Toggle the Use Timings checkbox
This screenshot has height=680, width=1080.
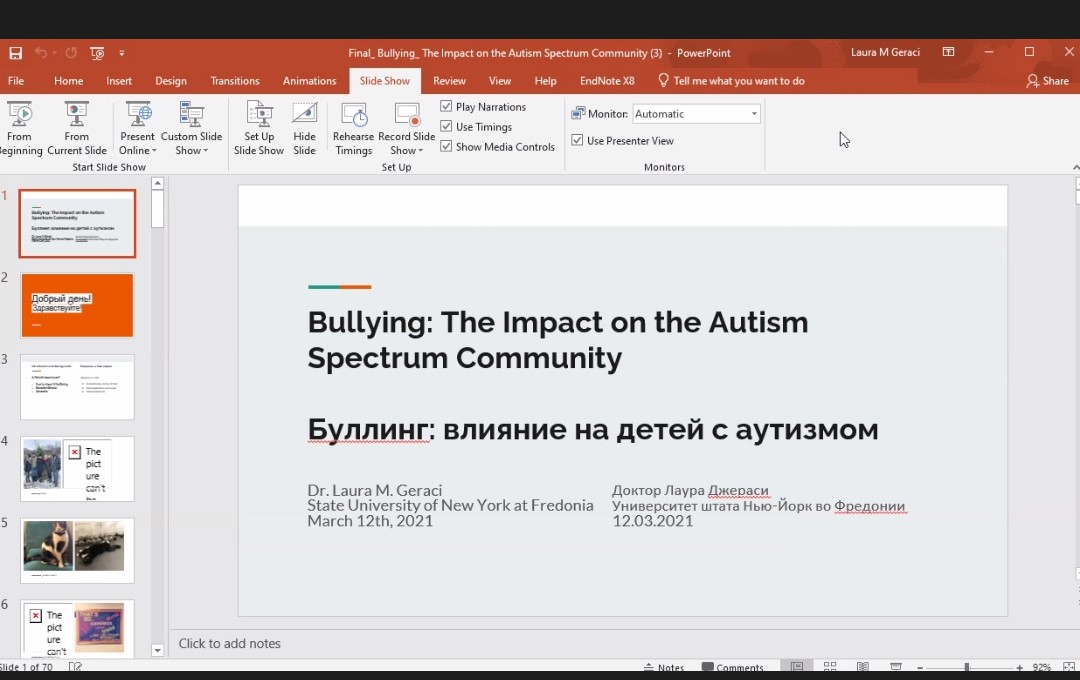[x=447, y=127]
